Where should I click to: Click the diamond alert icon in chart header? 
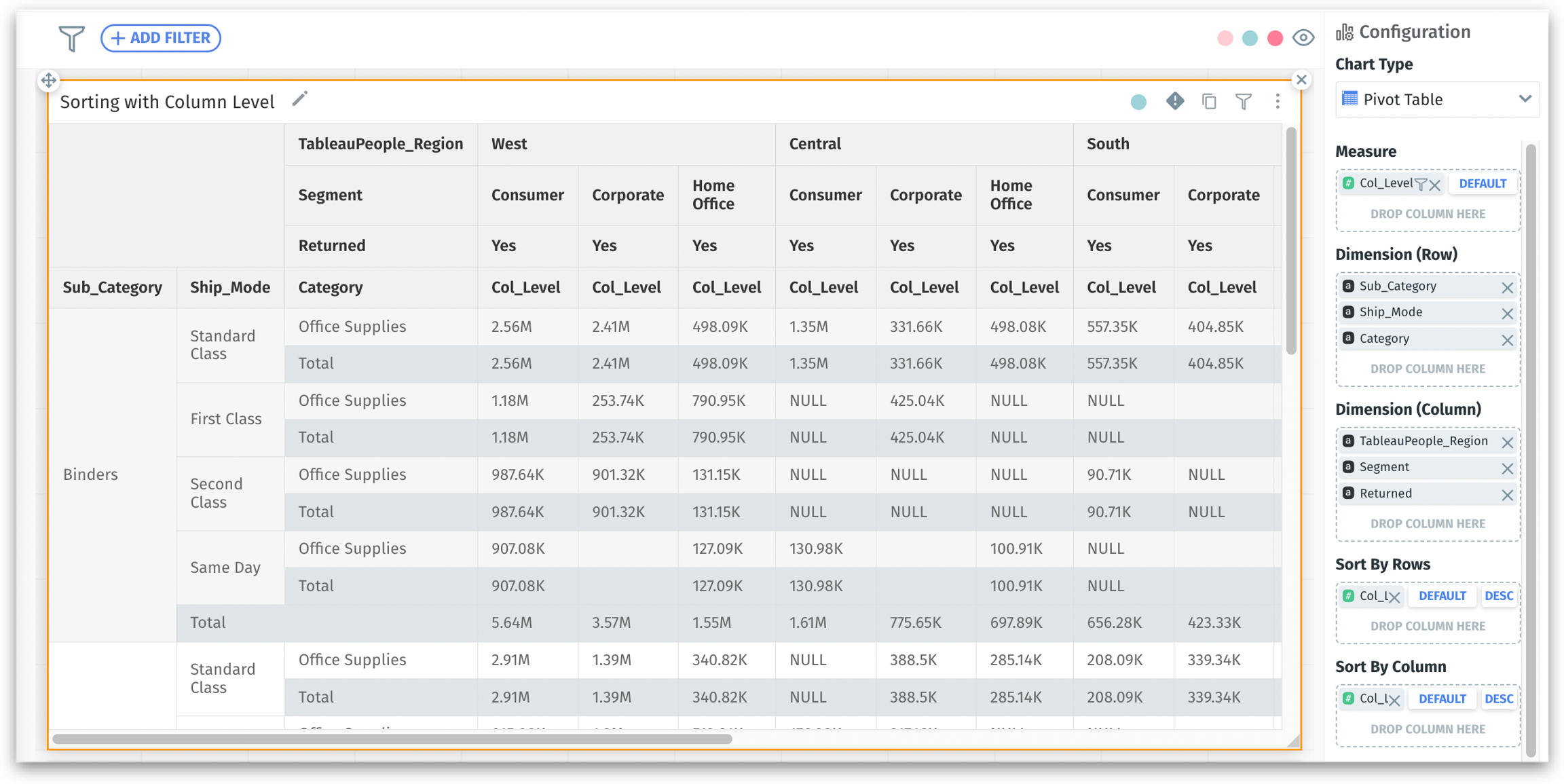click(x=1174, y=101)
